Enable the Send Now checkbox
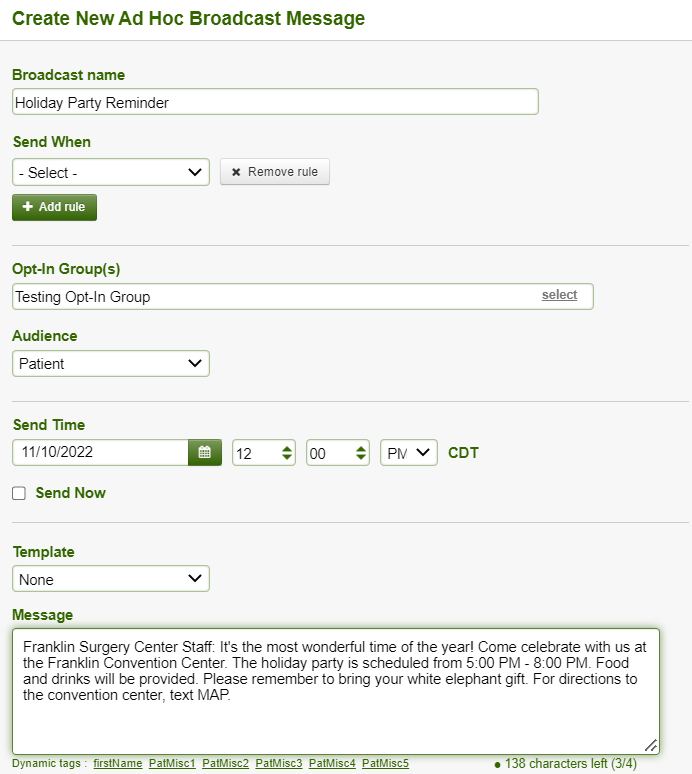 (19, 493)
